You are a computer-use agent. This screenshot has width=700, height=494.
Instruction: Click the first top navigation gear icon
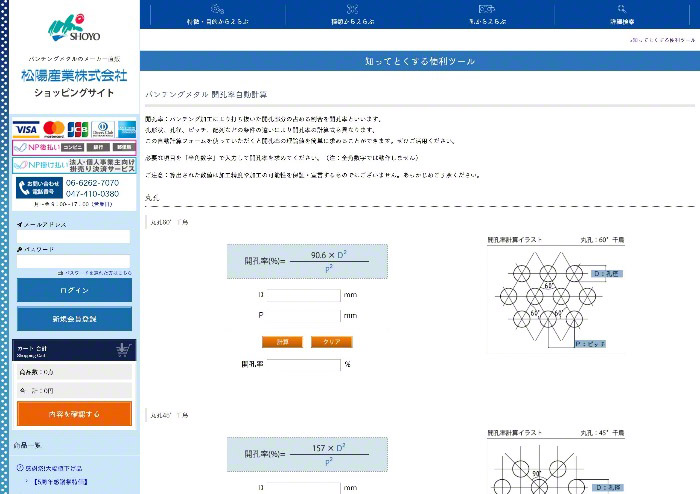(217, 9)
